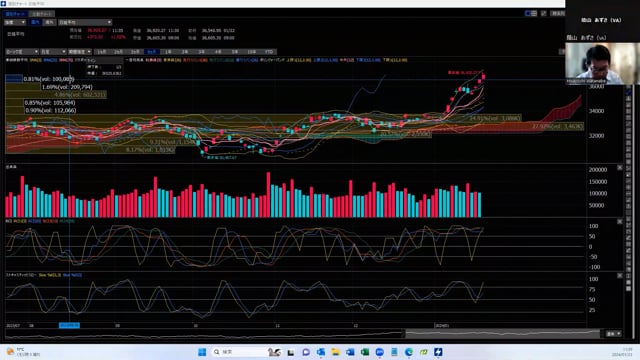Expand the candlestick chart type dropdown
This screenshot has width=640, height=360.
(22, 52)
